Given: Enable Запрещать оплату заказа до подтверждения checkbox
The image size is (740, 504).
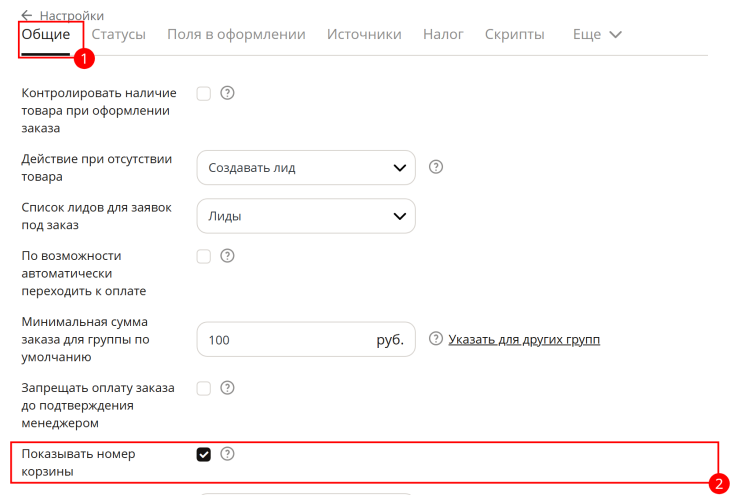Looking at the screenshot, I should 204,388.
